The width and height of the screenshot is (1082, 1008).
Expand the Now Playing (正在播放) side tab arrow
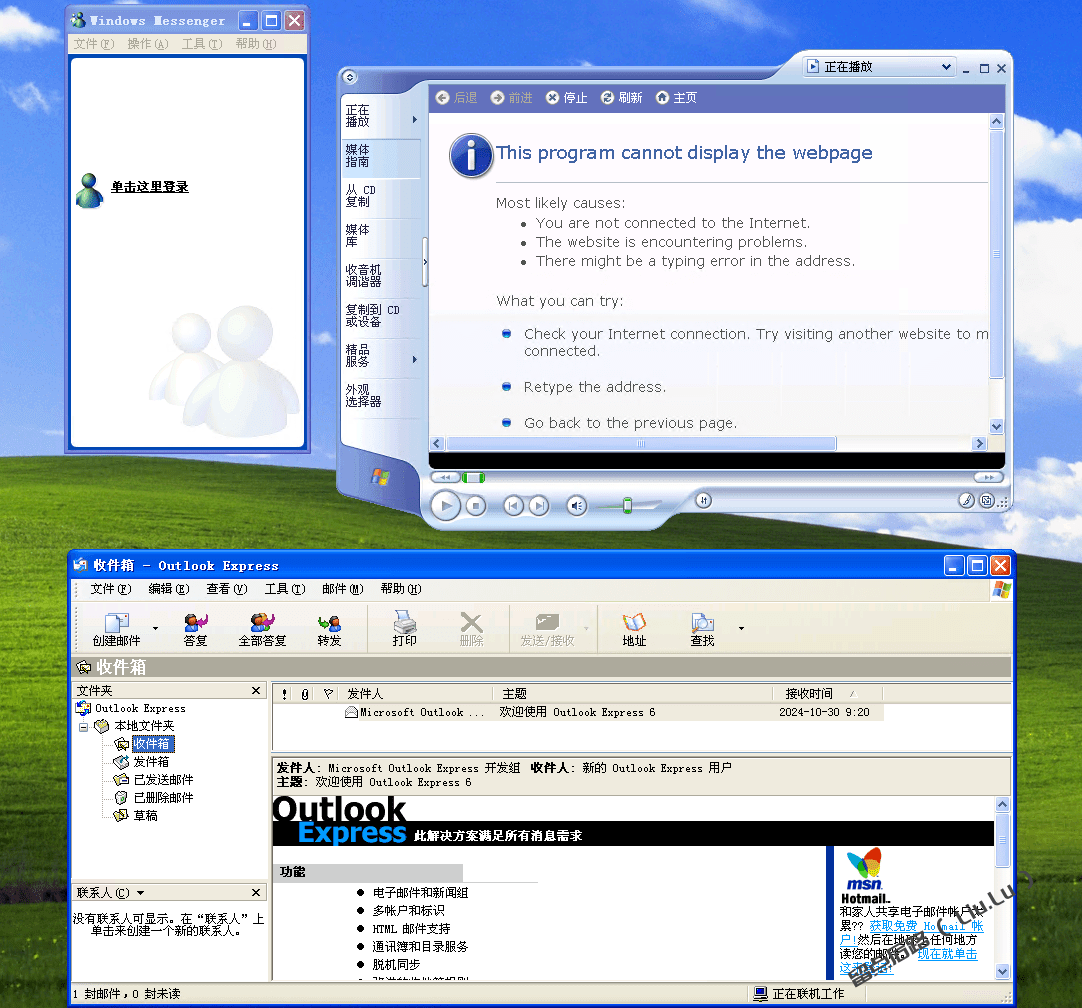click(x=415, y=119)
